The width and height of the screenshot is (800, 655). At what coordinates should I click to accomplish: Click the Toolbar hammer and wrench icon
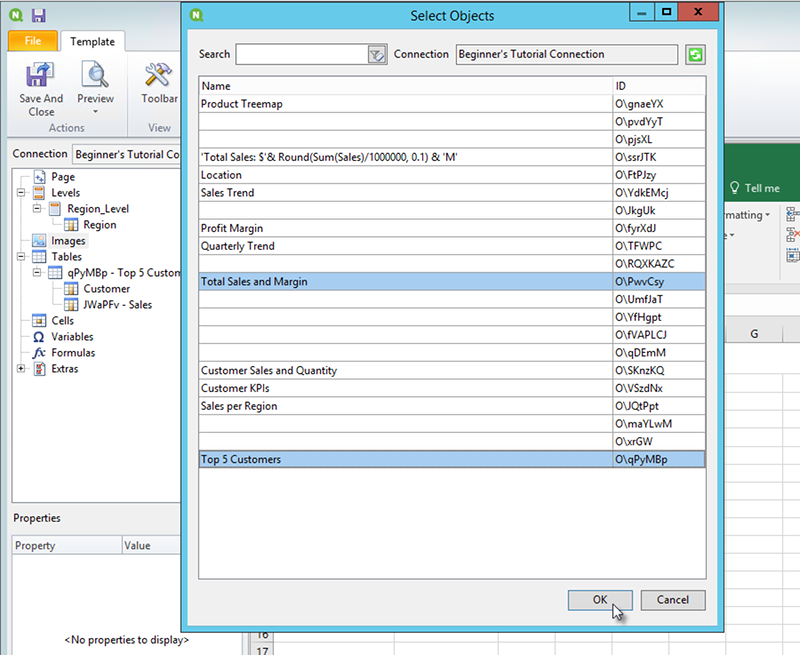158,76
